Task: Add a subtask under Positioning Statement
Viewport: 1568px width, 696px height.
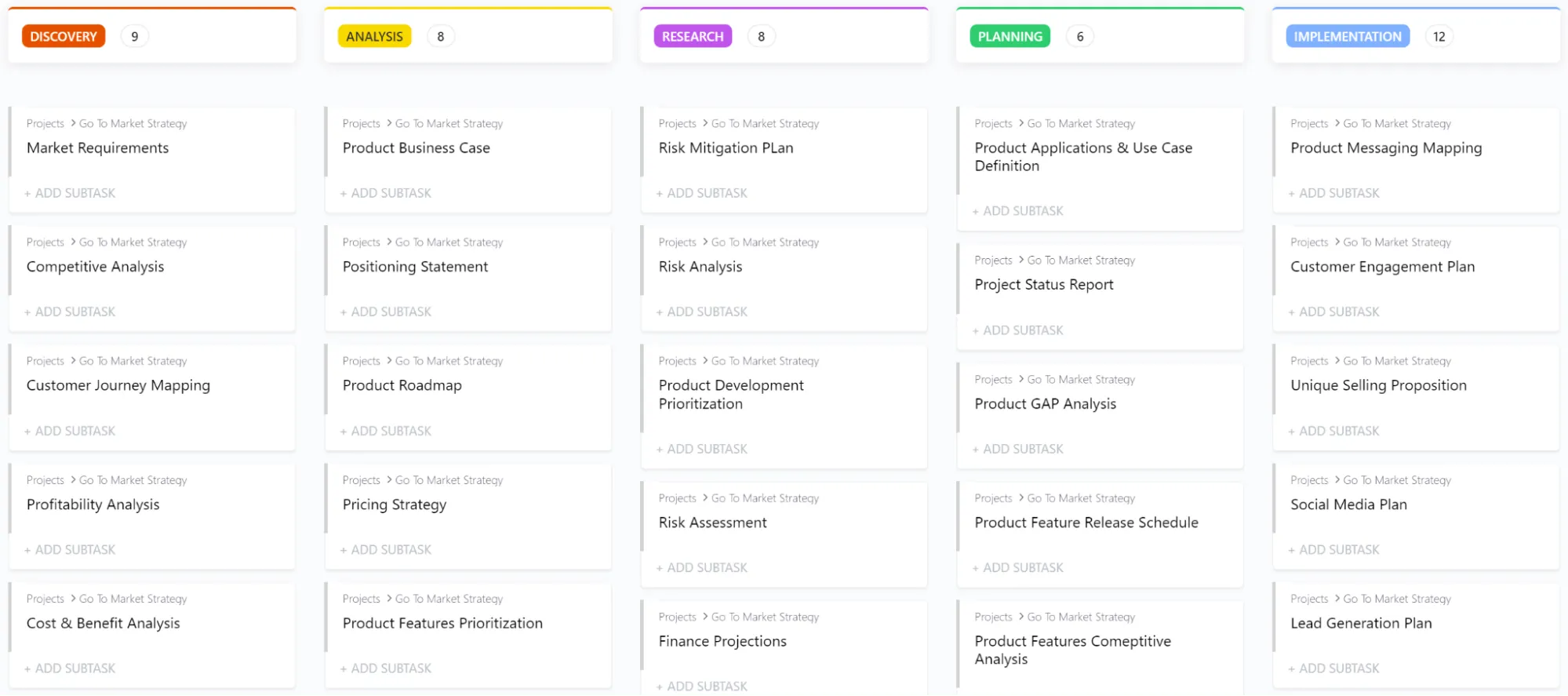Action: [x=386, y=312]
